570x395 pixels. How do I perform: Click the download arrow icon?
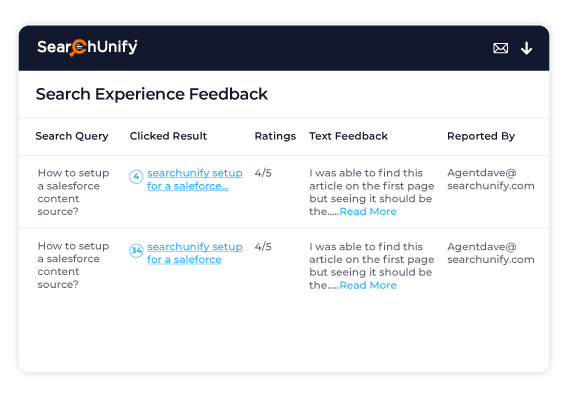[526, 48]
